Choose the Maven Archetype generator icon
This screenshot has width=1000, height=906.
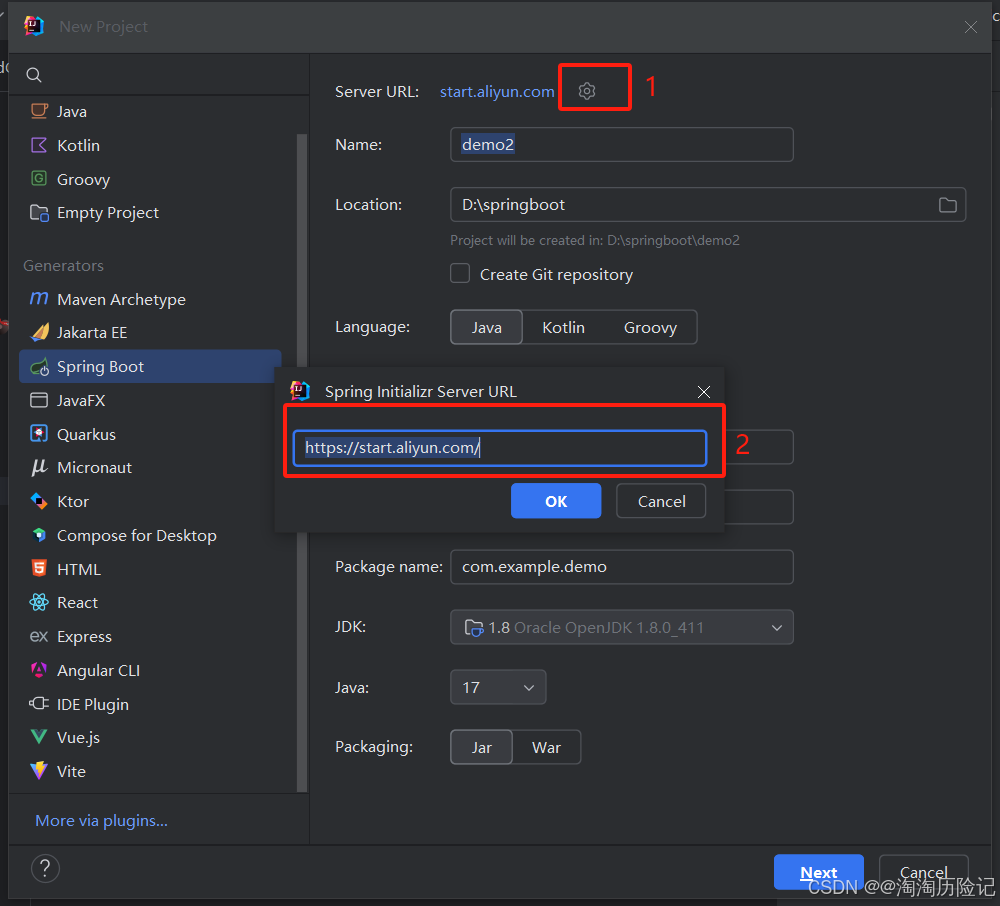click(39, 298)
